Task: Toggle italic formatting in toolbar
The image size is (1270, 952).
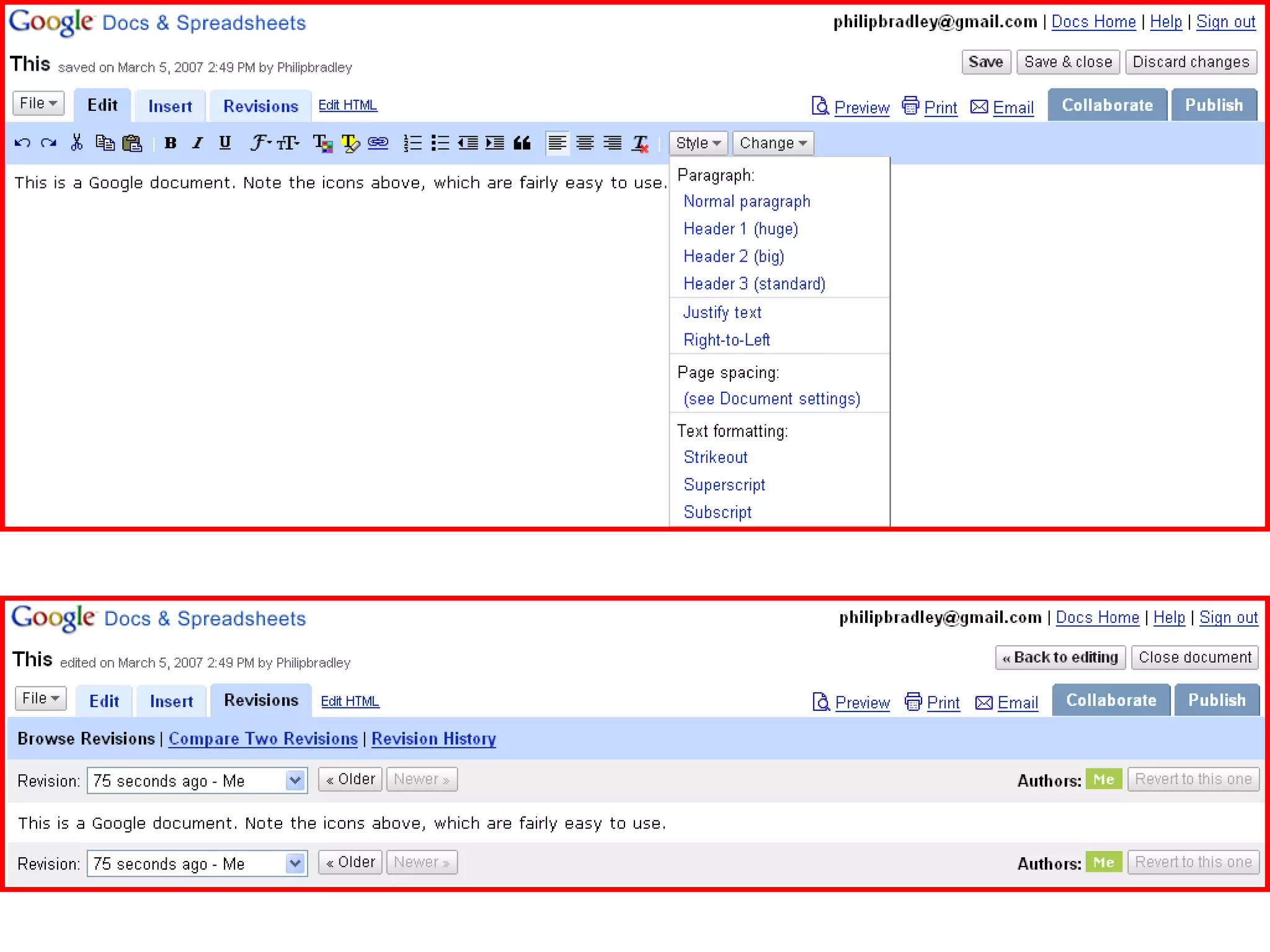Action: click(197, 143)
